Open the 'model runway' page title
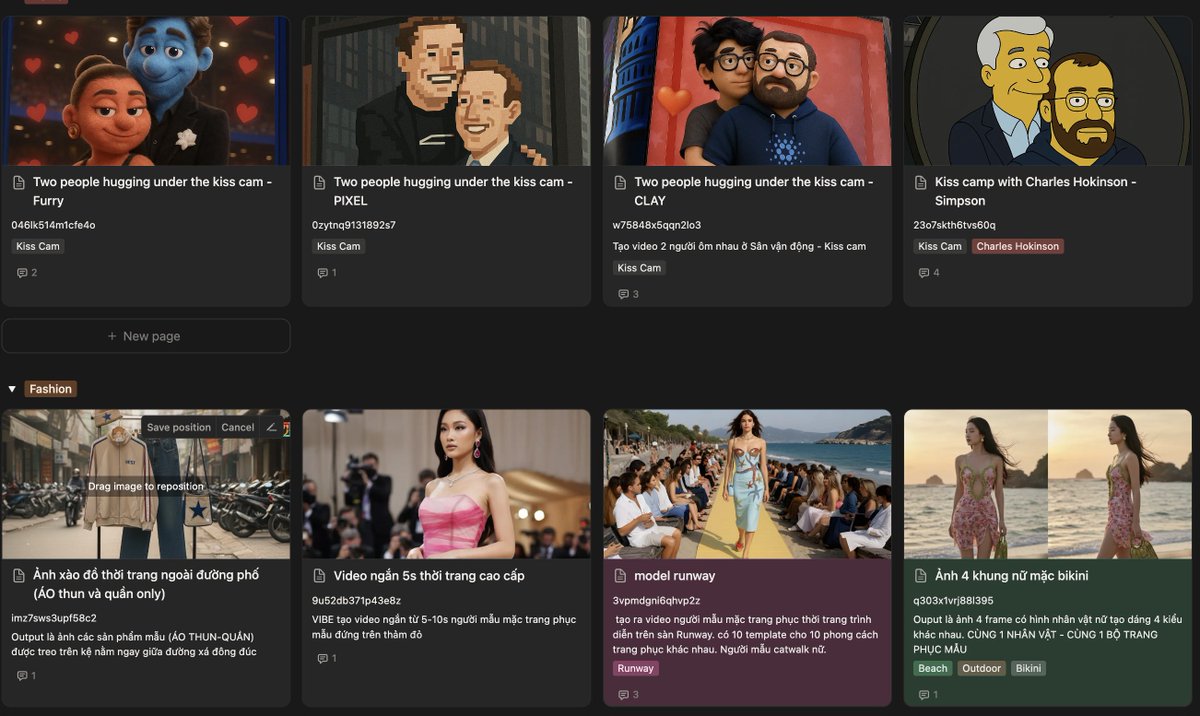 pos(675,576)
